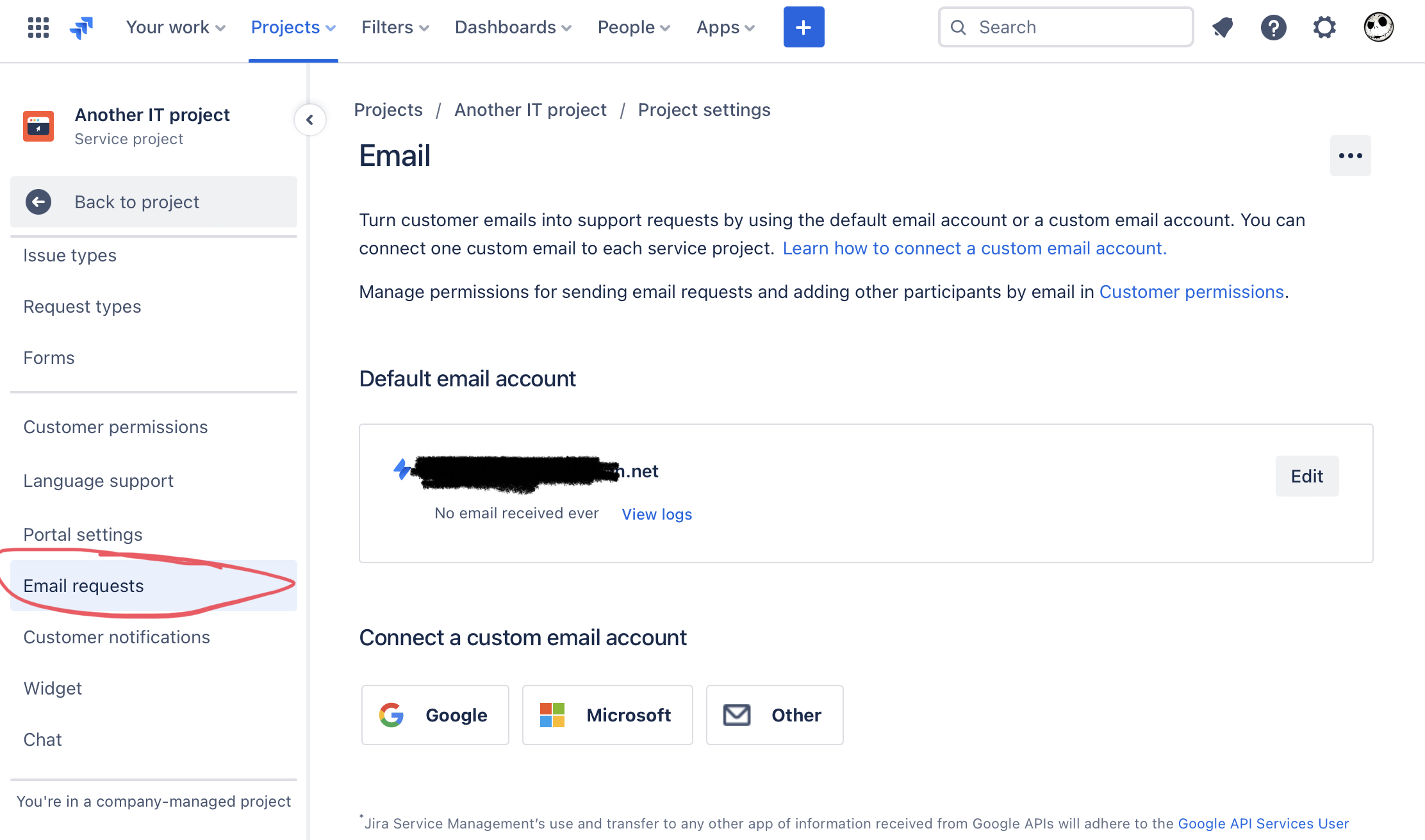Open the Apps dropdown menu
The height and width of the screenshot is (840, 1425).
[x=725, y=27]
